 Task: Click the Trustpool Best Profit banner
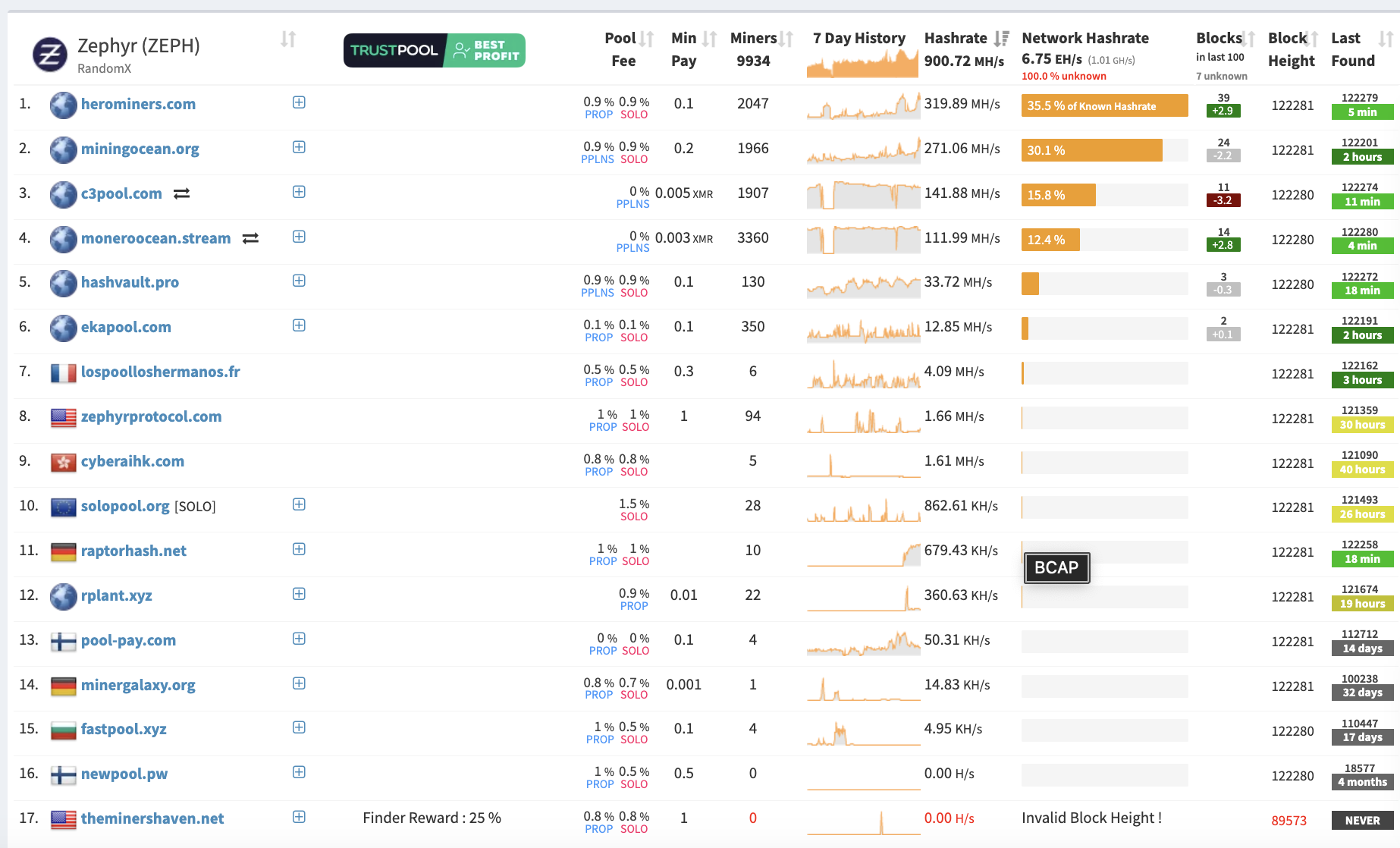tap(435, 51)
